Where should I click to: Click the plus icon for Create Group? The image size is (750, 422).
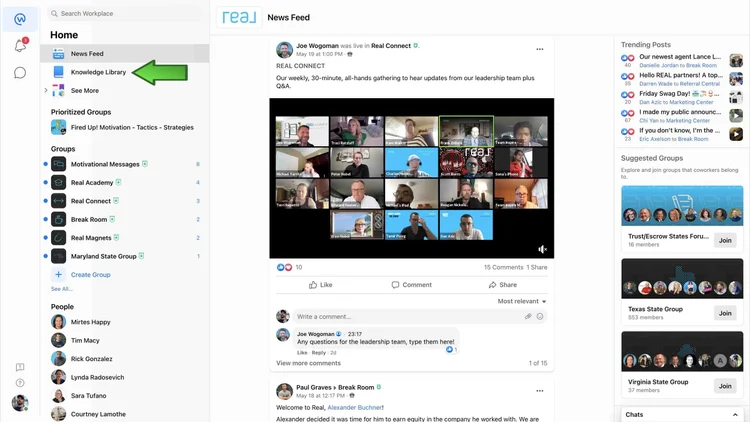coord(58,275)
